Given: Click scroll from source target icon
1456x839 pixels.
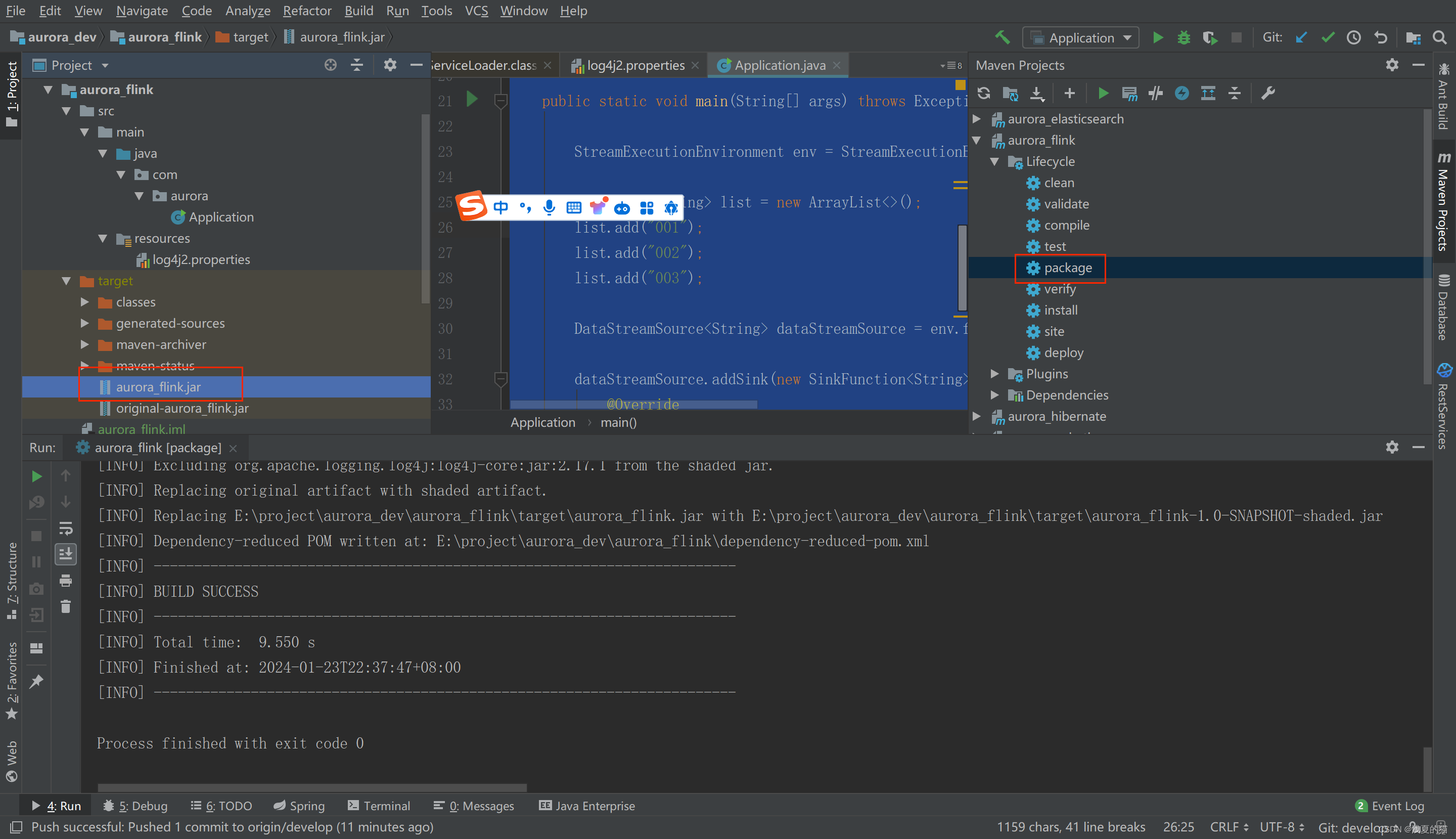Looking at the screenshot, I should [x=330, y=65].
